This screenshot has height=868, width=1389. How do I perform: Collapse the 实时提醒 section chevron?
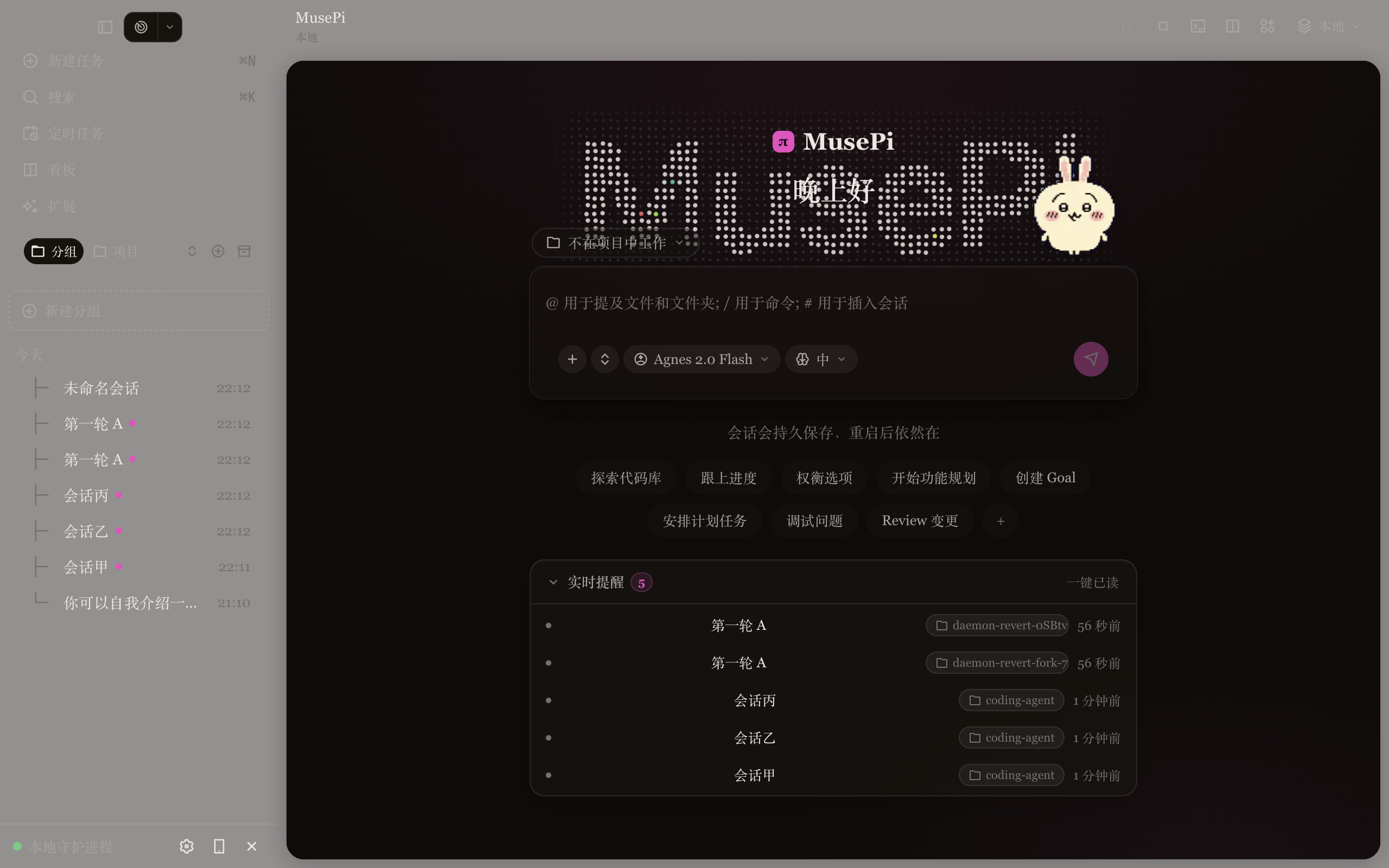tap(553, 582)
